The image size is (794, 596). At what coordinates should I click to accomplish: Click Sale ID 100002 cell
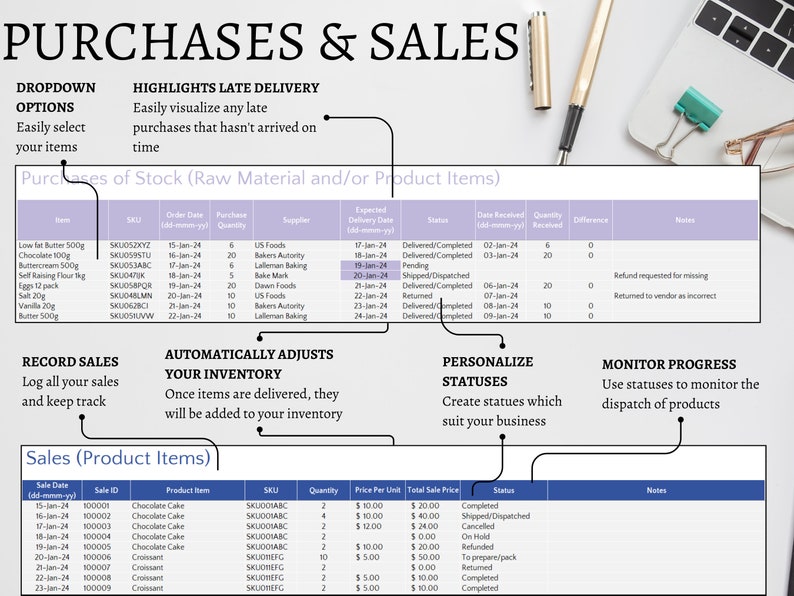tap(97, 516)
